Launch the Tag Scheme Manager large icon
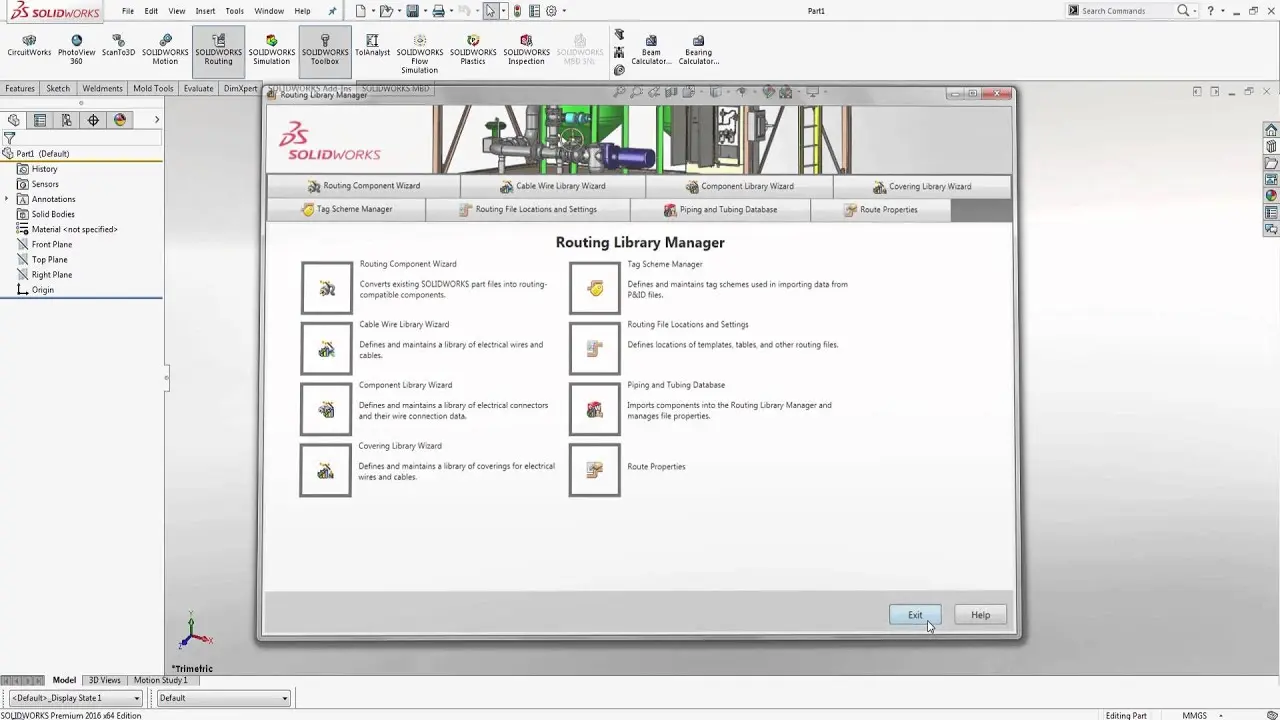The image size is (1280, 720). tap(595, 288)
